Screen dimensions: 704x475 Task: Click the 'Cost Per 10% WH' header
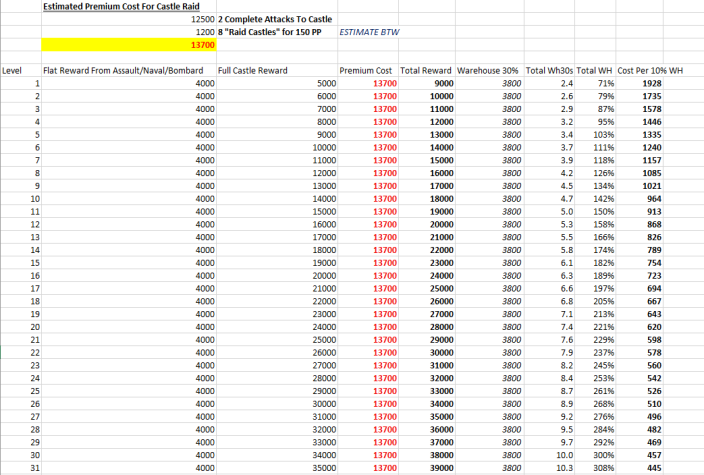[x=650, y=70]
